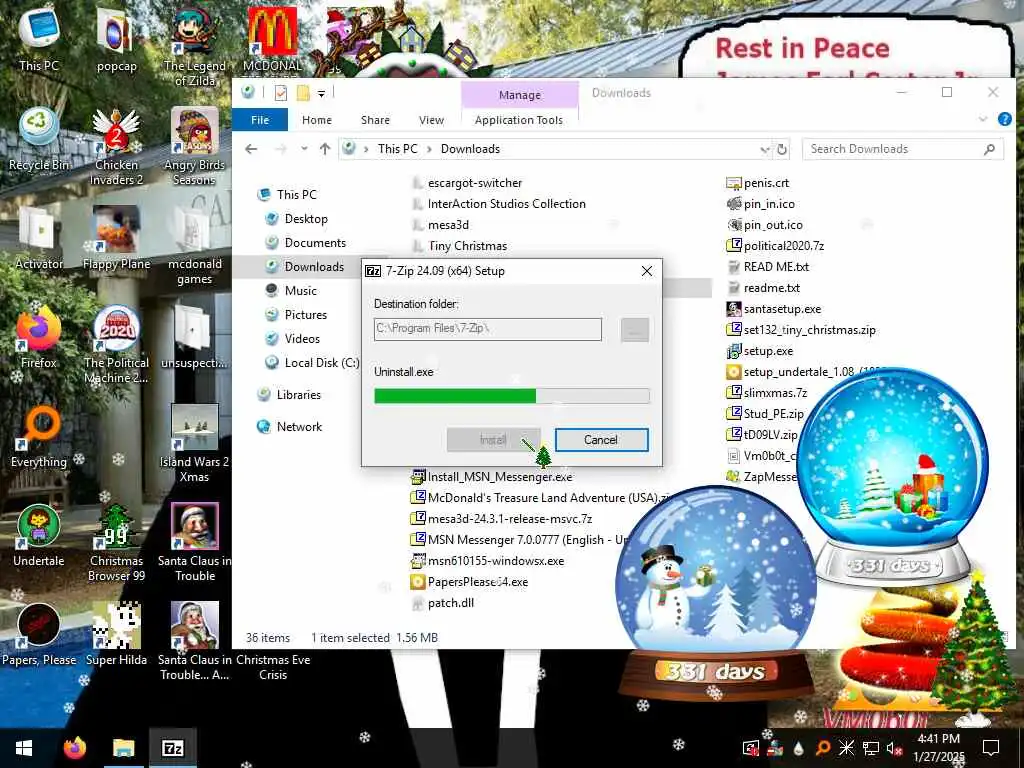Select pin_in.ico file

point(769,204)
